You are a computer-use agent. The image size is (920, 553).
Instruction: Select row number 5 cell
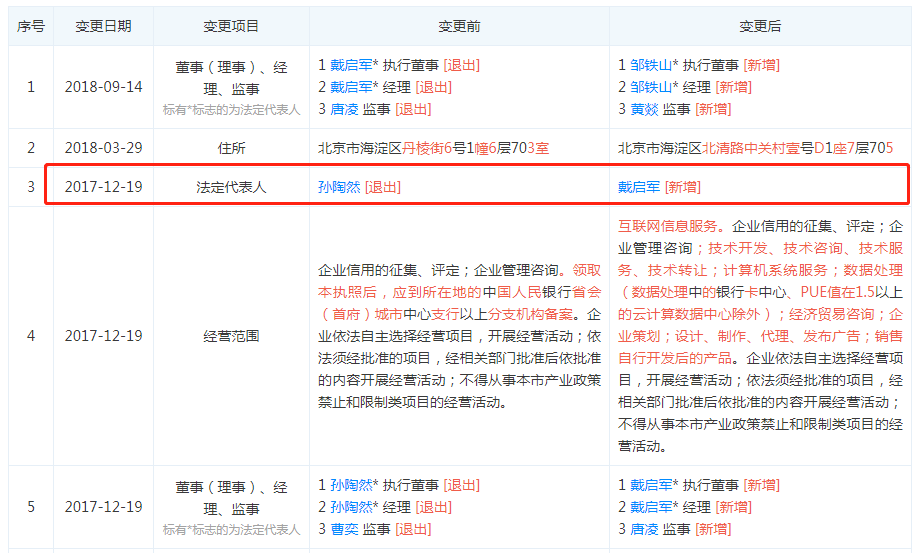click(x=31, y=507)
